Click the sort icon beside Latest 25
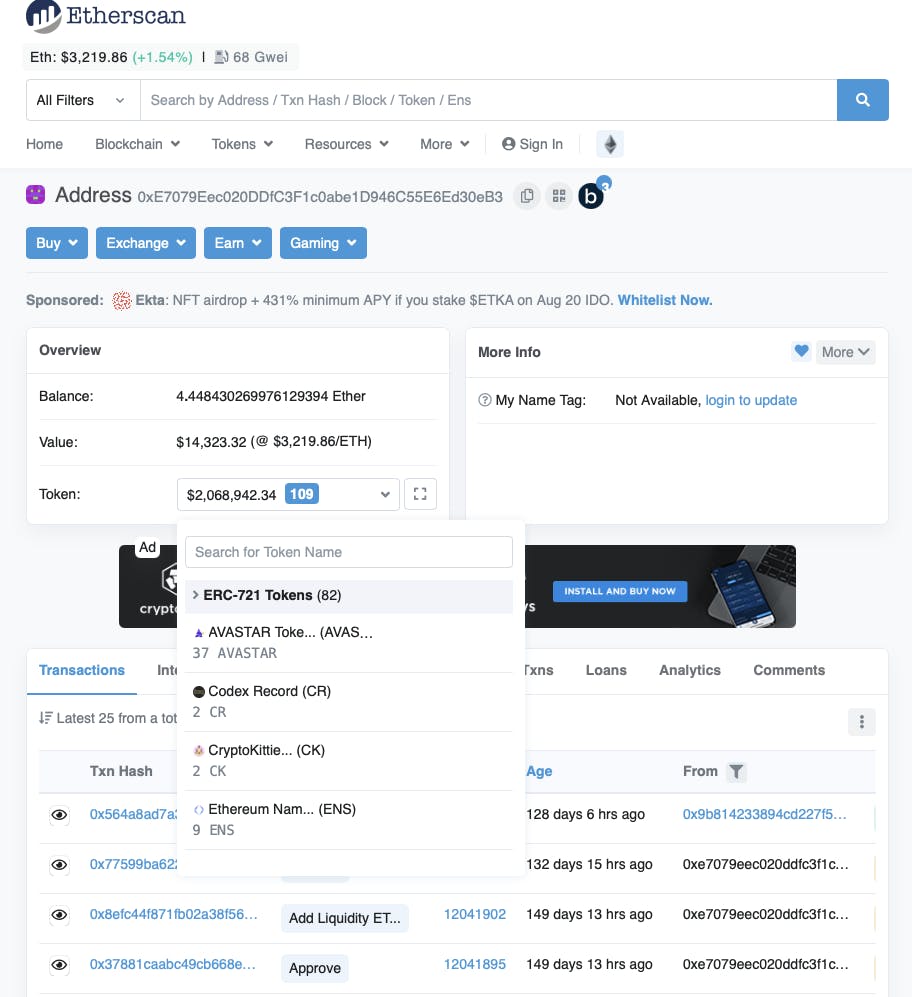This screenshot has width=912, height=997. 45,718
